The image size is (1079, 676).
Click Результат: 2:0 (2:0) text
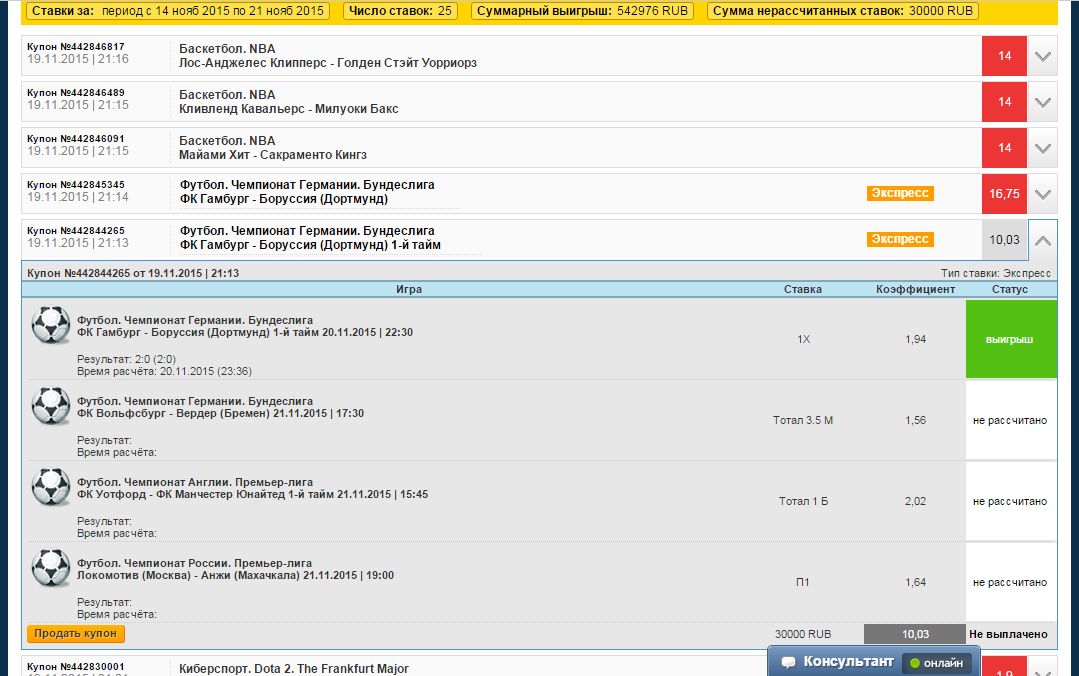126,359
